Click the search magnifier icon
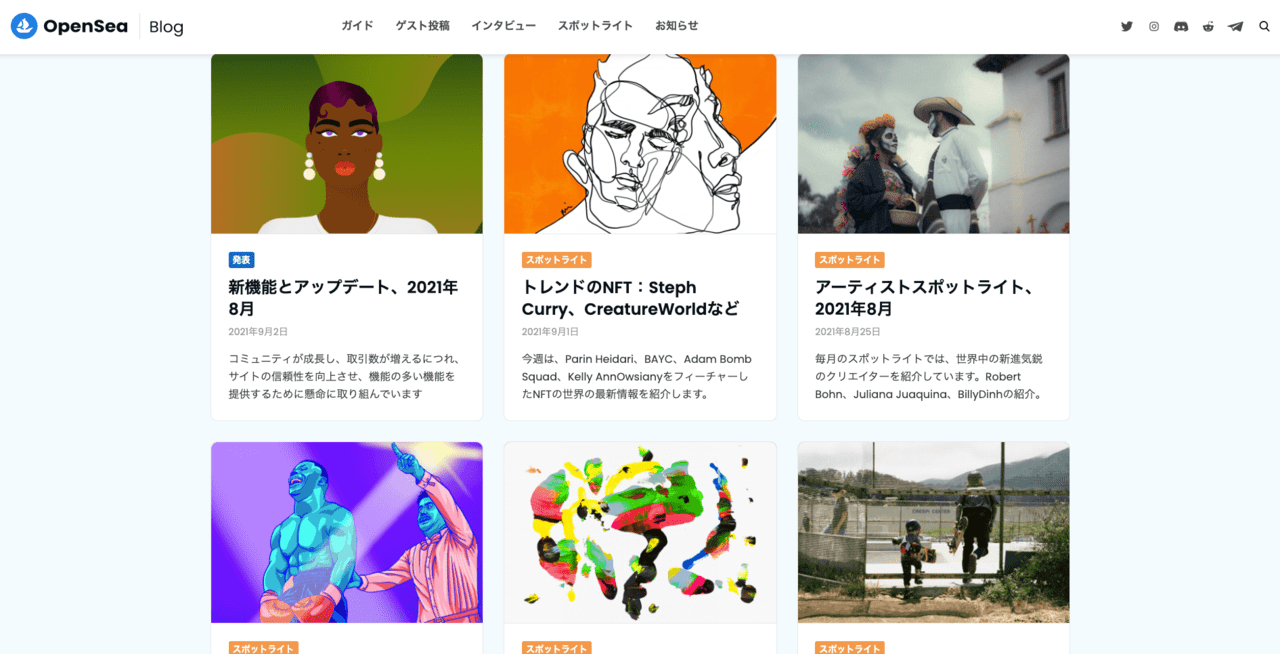 [x=1264, y=26]
